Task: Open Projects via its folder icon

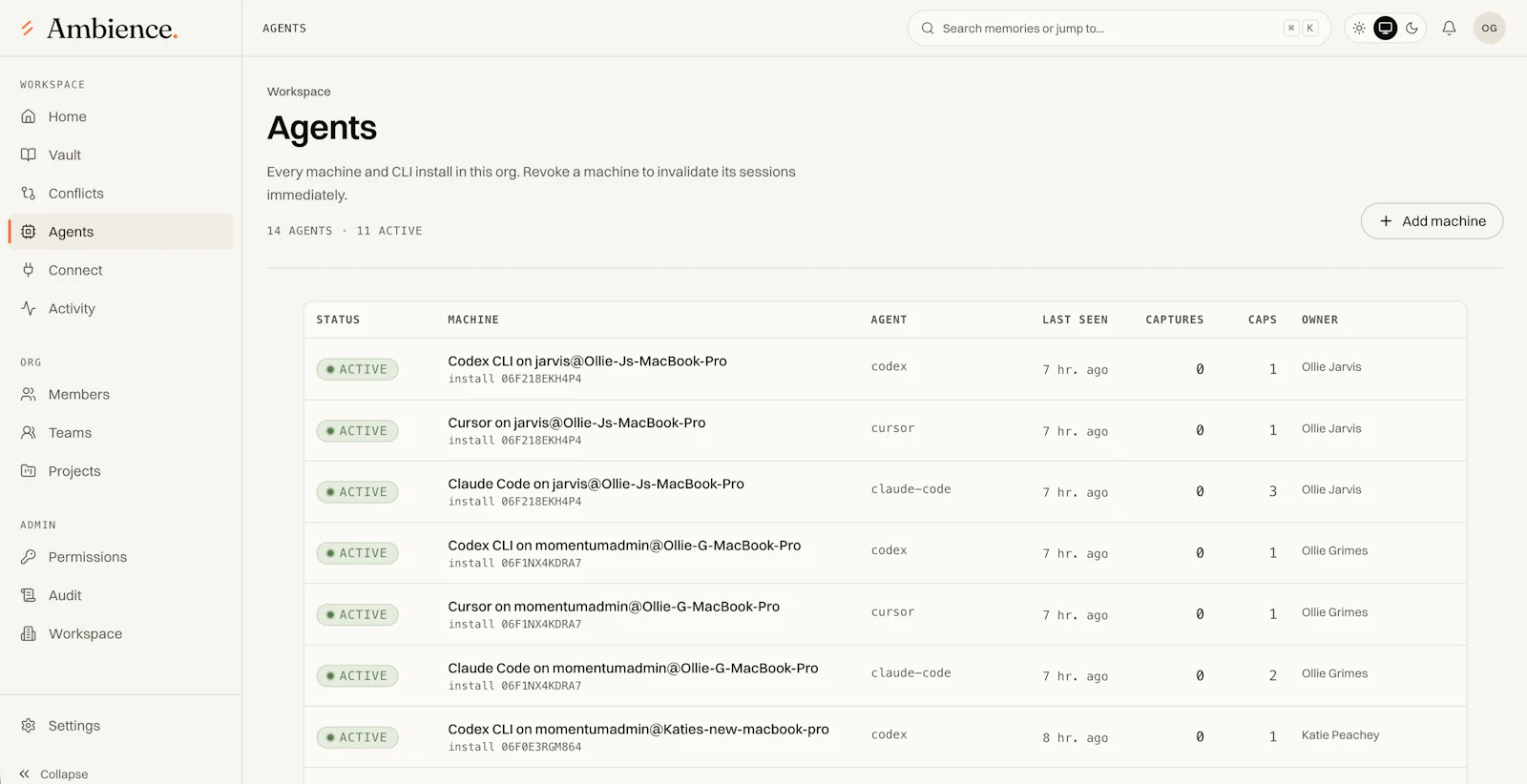Action: (x=29, y=470)
